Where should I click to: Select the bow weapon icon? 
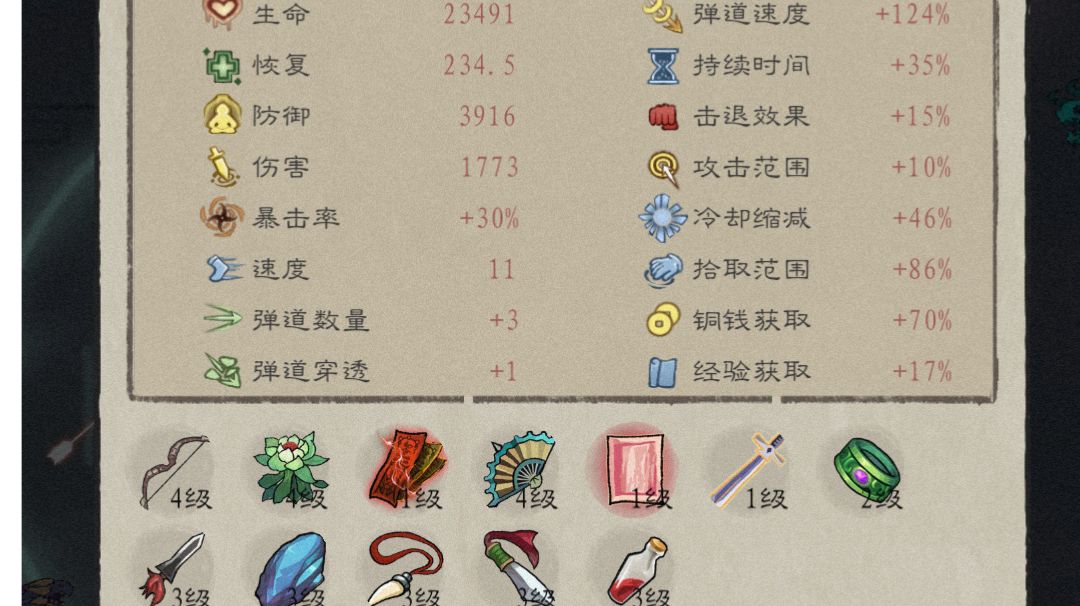pyautogui.click(x=174, y=471)
